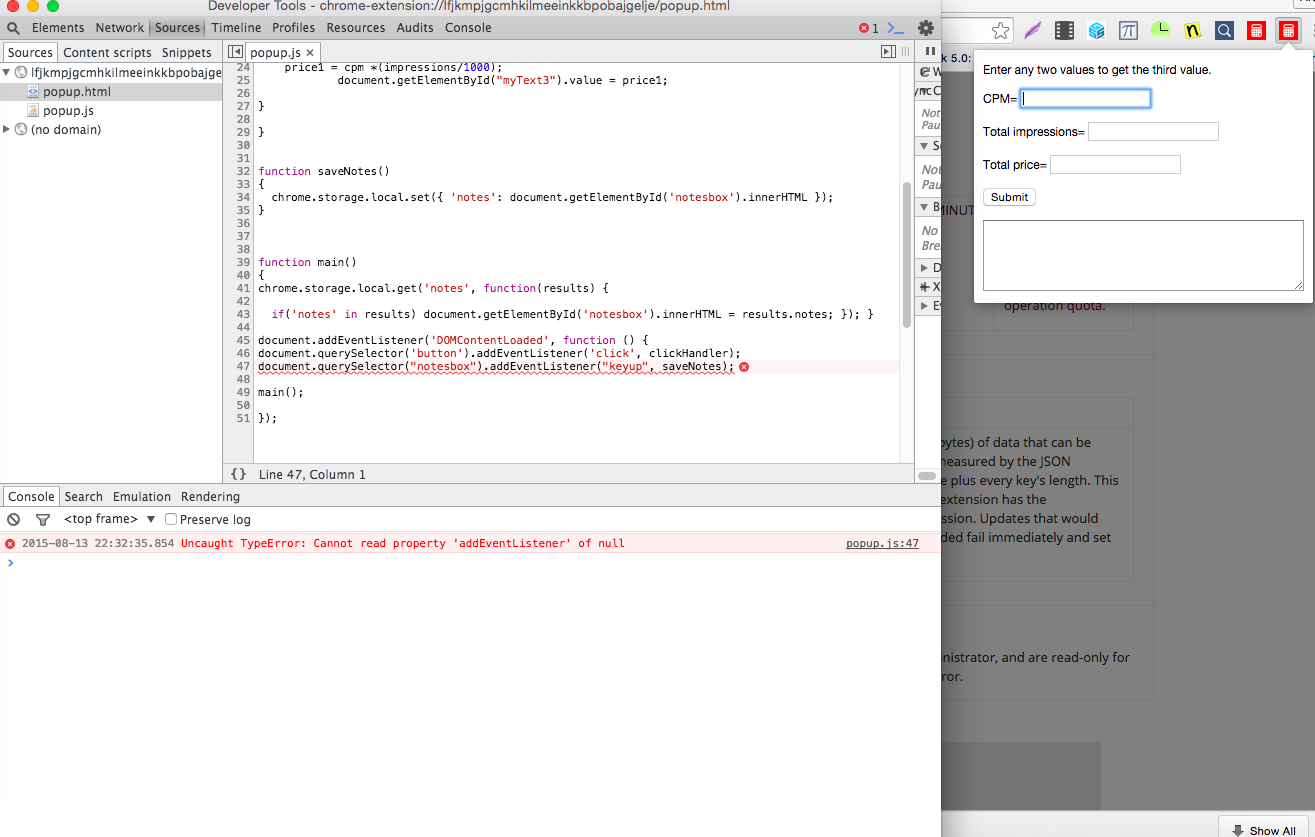This screenshot has width=1315, height=837.
Task: Switch to Content scripts navigator tab
Action: click(107, 52)
